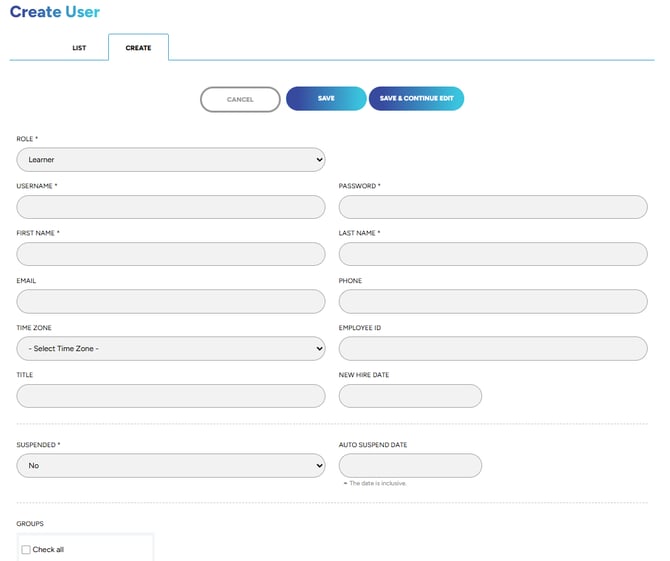Click the Last Name input box
Screen dimensions: 670x561
click(x=493, y=254)
